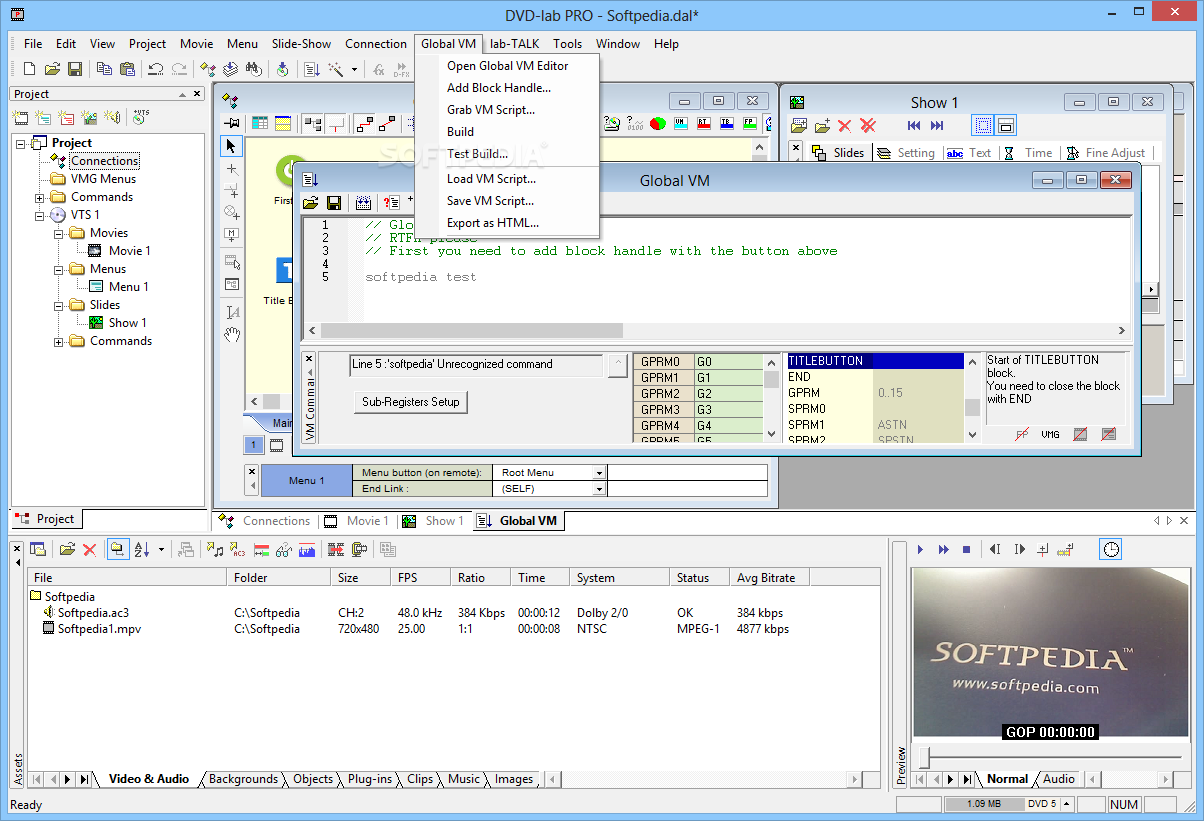Image resolution: width=1204 pixels, height=821 pixels.
Task: Click the red X delete icon in Show 1 window
Action: (845, 126)
